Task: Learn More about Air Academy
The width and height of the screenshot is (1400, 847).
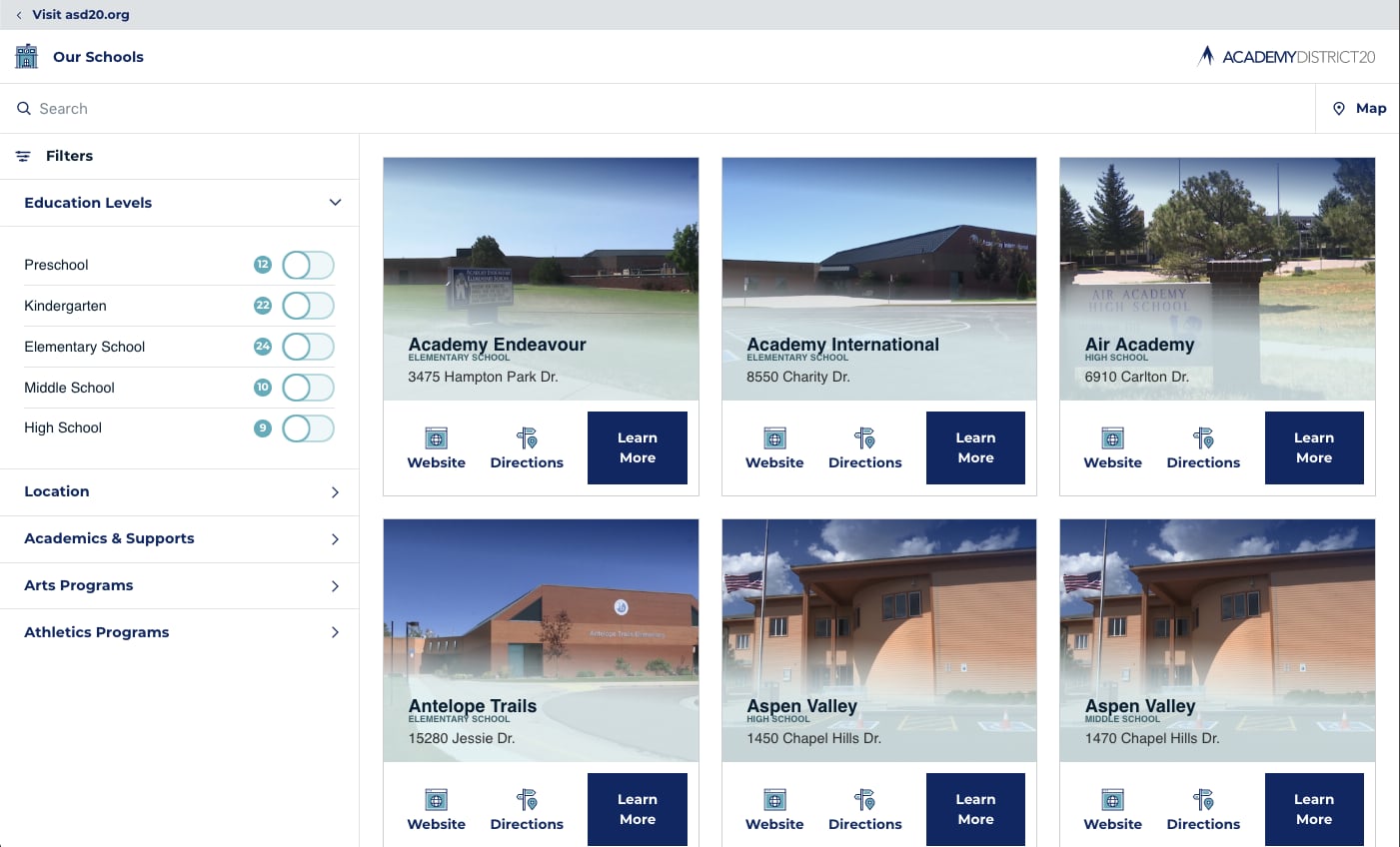Action: click(1314, 447)
